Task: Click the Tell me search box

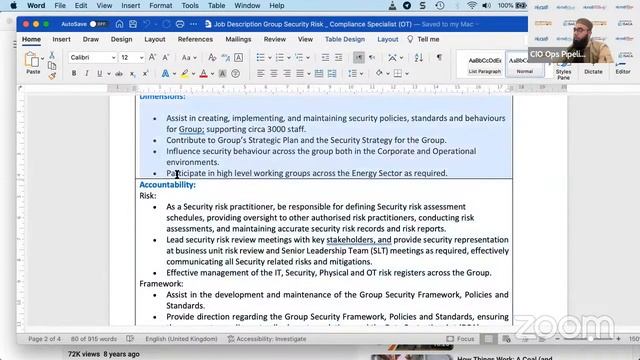Action: coord(424,39)
